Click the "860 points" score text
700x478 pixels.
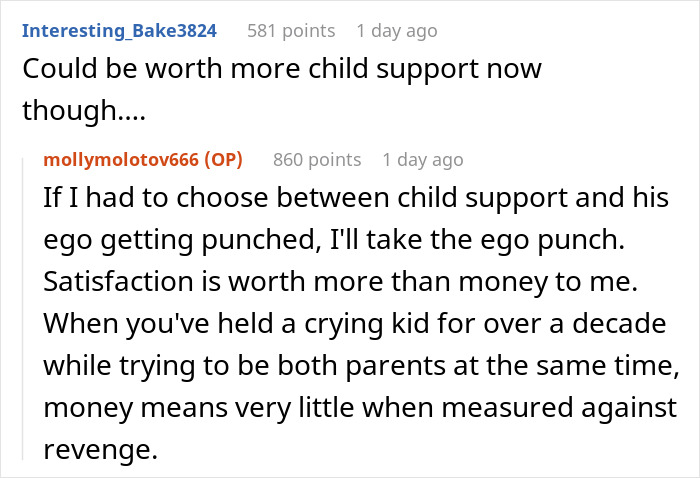(317, 159)
